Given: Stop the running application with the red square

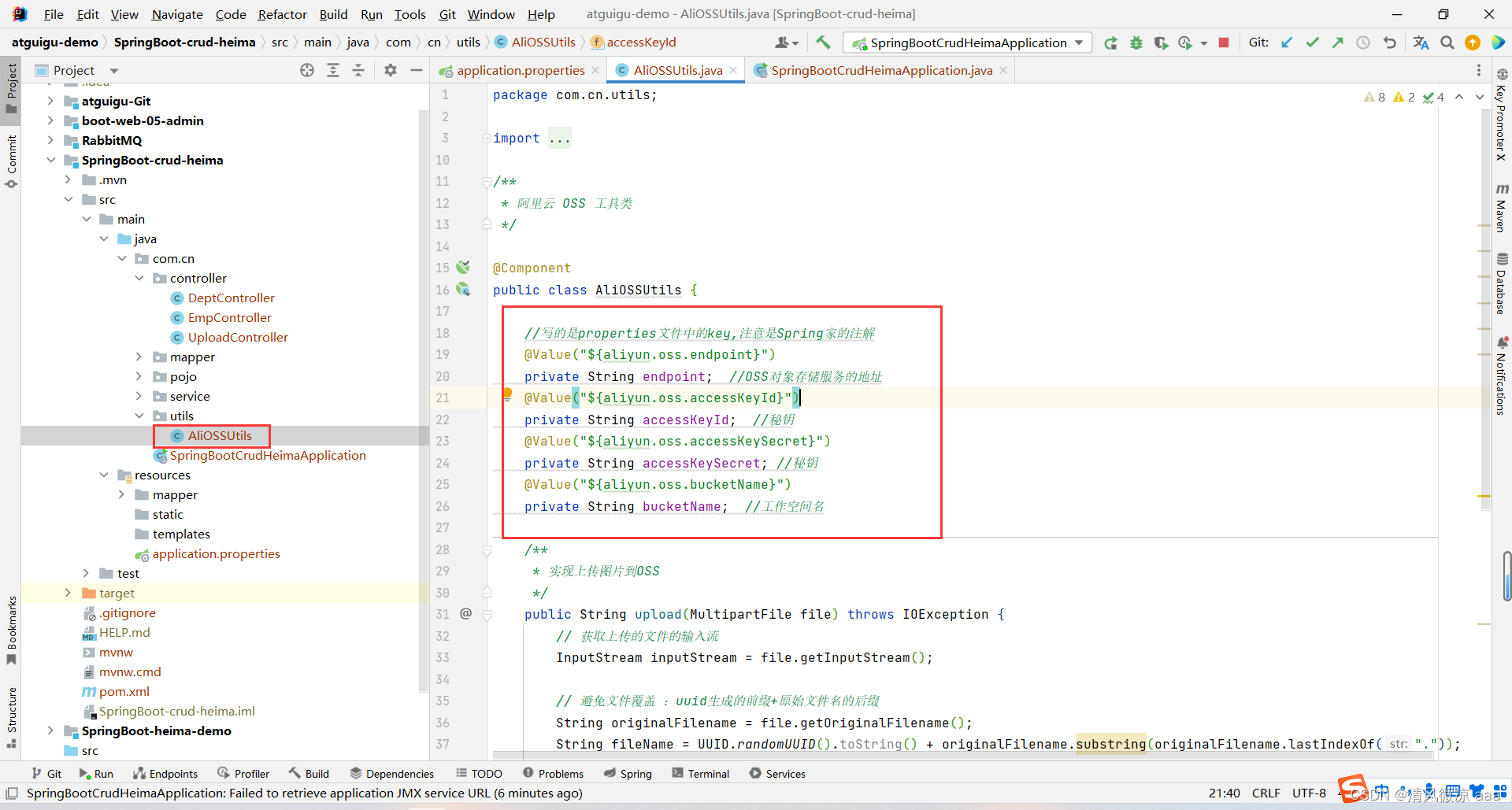Looking at the screenshot, I should (x=1224, y=43).
